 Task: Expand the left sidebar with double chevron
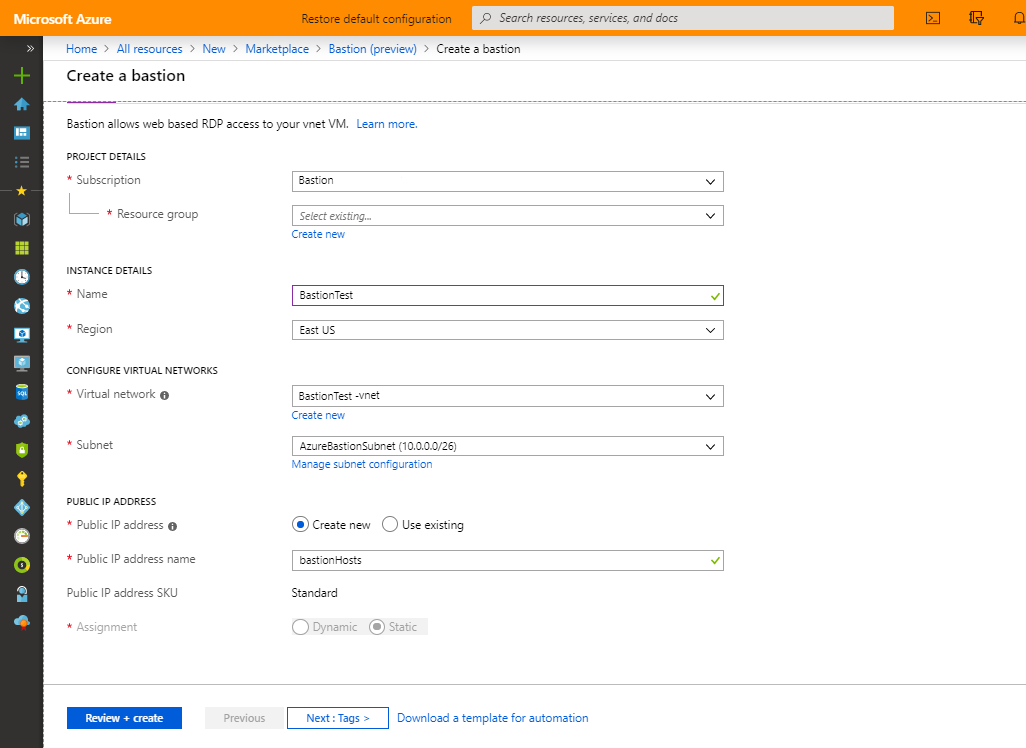pyautogui.click(x=29, y=48)
